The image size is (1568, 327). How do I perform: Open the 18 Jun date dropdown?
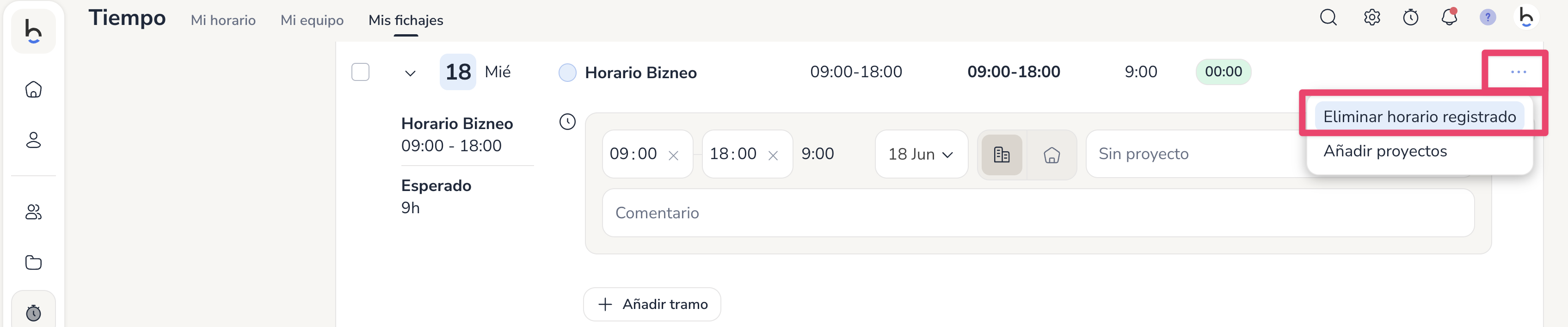(x=920, y=154)
